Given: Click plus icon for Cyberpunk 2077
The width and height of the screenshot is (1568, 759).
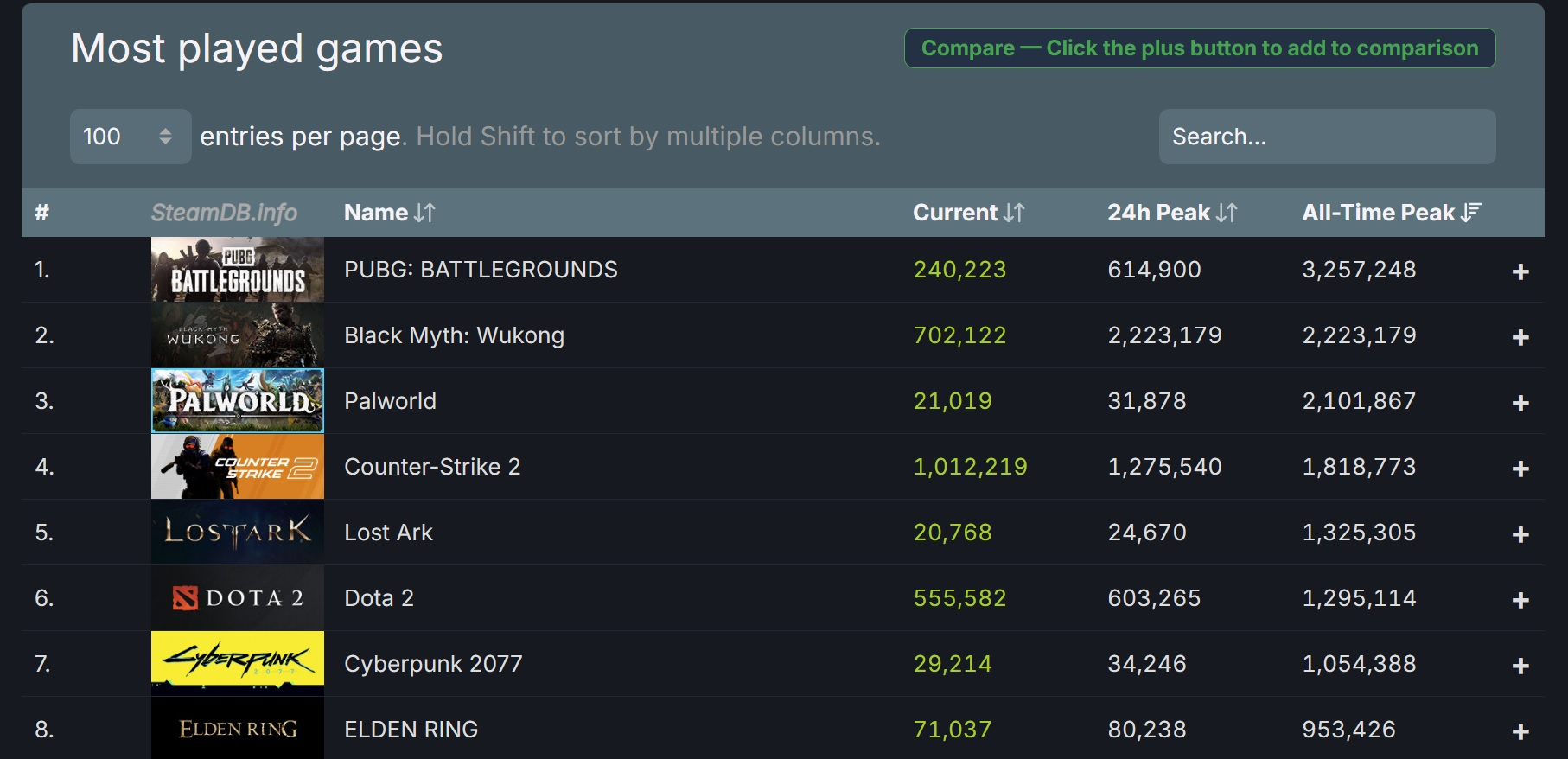Looking at the screenshot, I should pyautogui.click(x=1520, y=666).
